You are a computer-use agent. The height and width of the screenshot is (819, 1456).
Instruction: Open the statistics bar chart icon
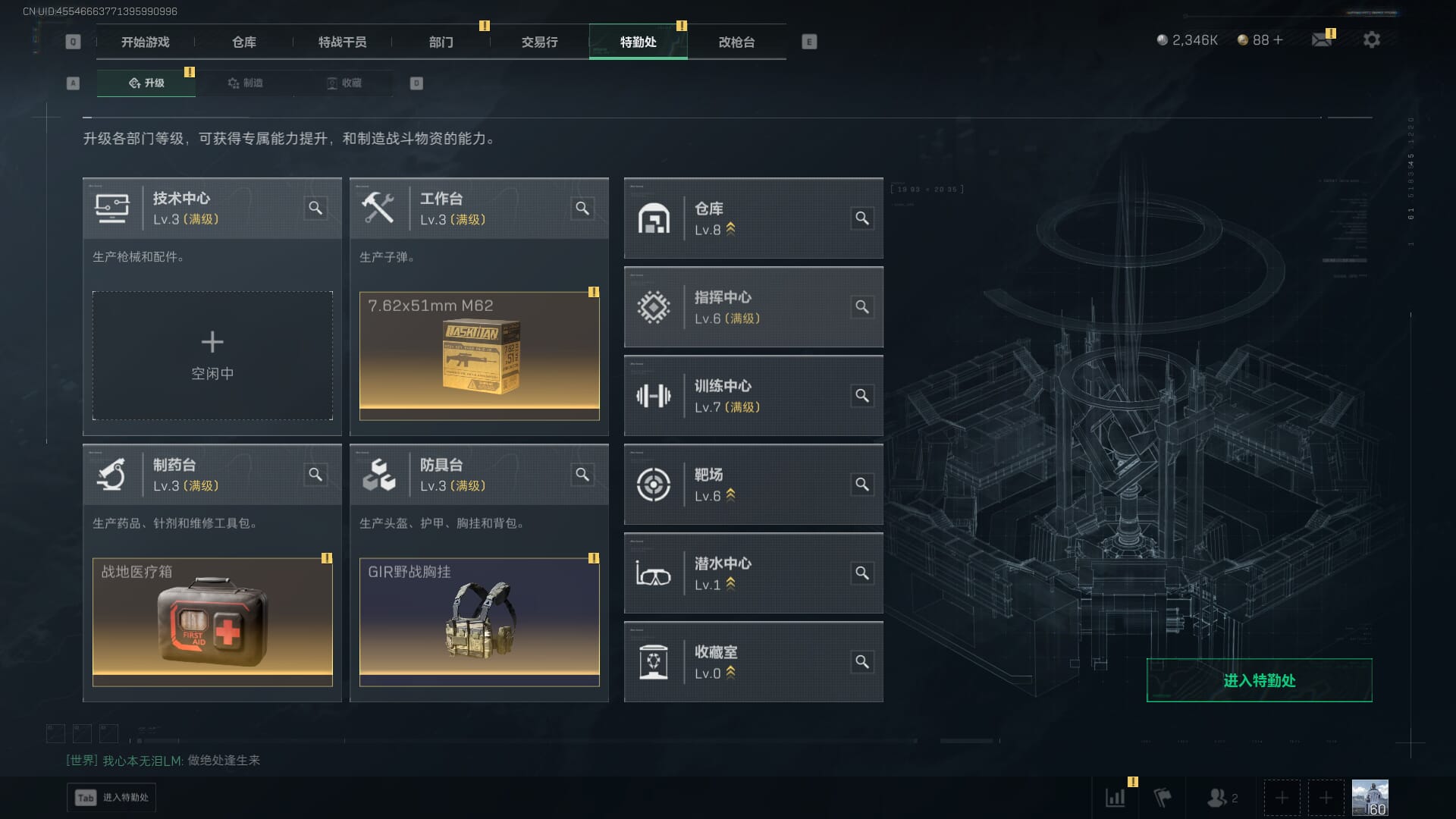click(x=1116, y=798)
